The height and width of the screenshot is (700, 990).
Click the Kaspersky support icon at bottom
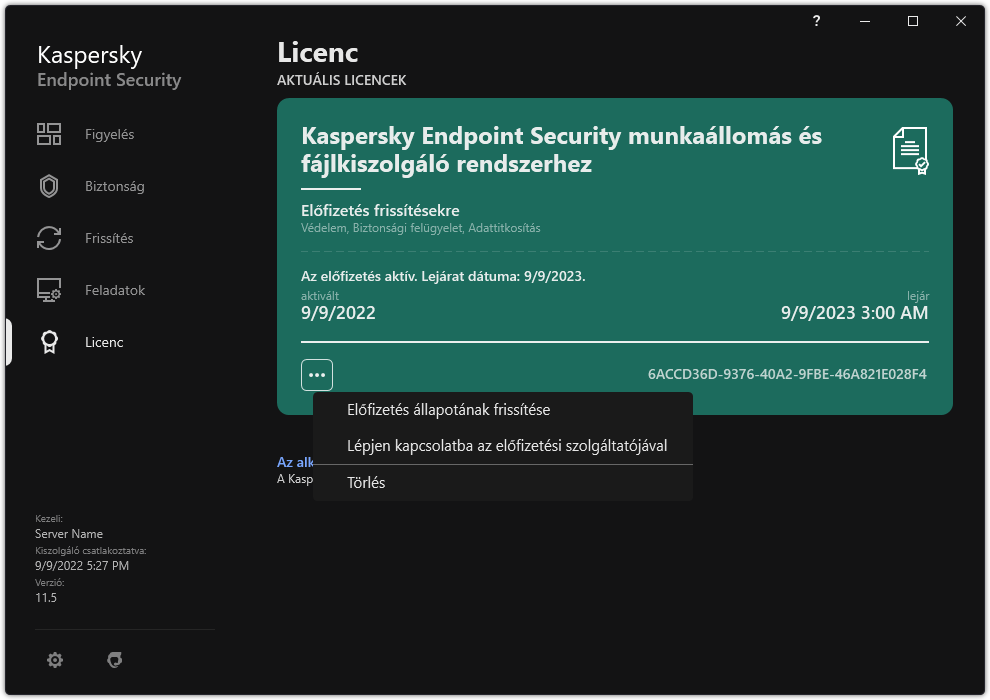[115, 660]
